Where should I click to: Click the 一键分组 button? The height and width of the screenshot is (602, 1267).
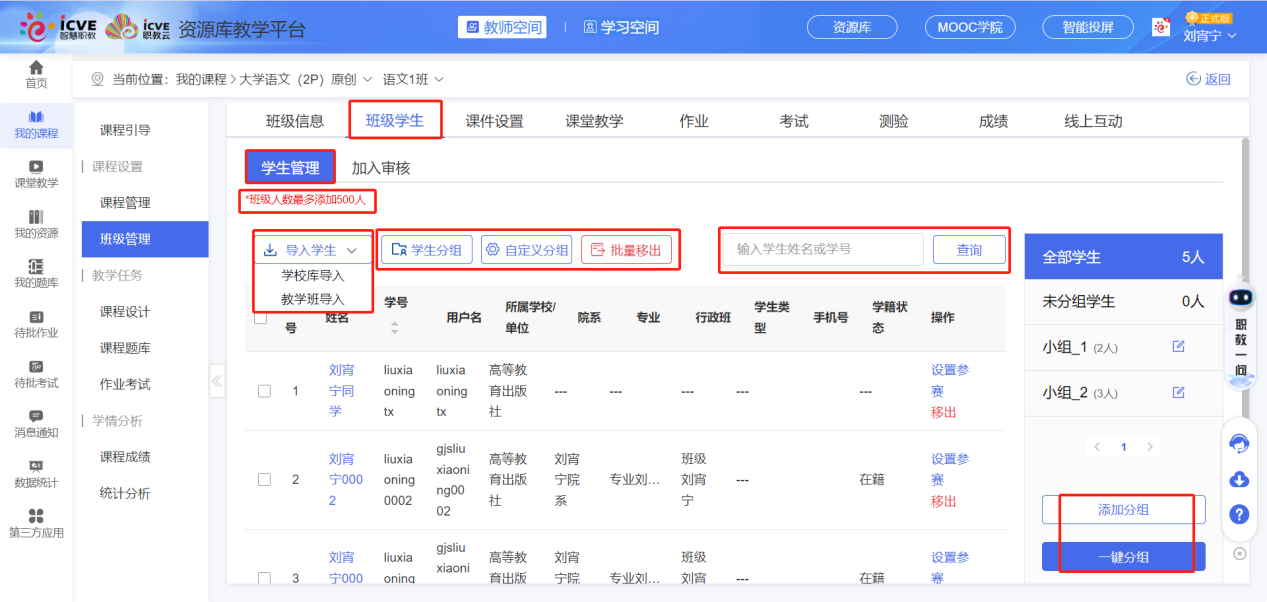[x=1123, y=557]
